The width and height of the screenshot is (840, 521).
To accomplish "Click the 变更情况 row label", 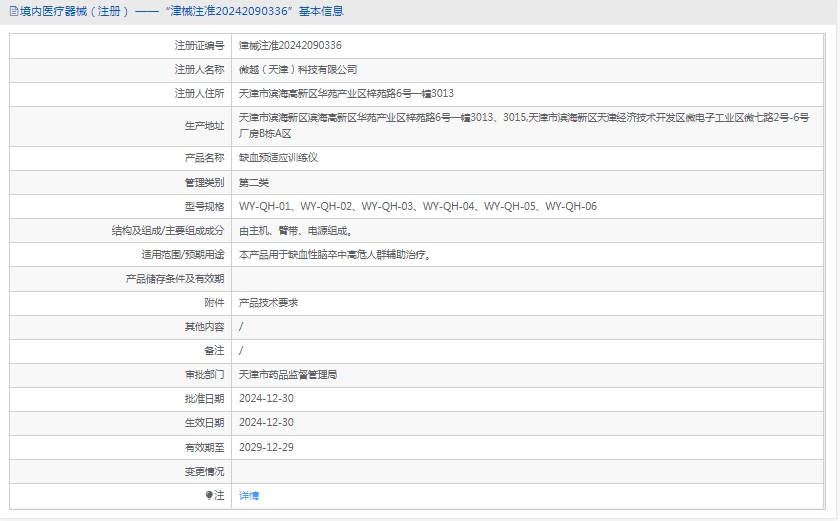I will click(x=204, y=471).
